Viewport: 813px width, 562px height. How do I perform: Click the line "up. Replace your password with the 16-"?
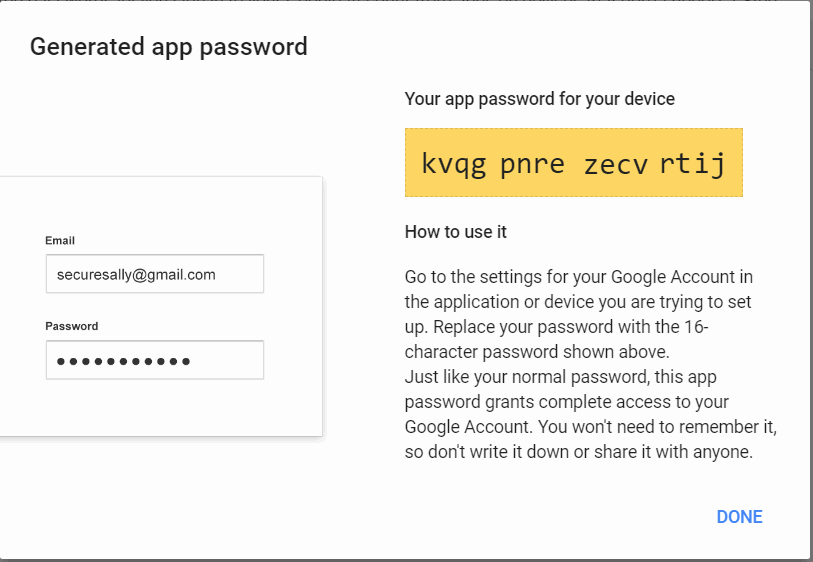556,327
